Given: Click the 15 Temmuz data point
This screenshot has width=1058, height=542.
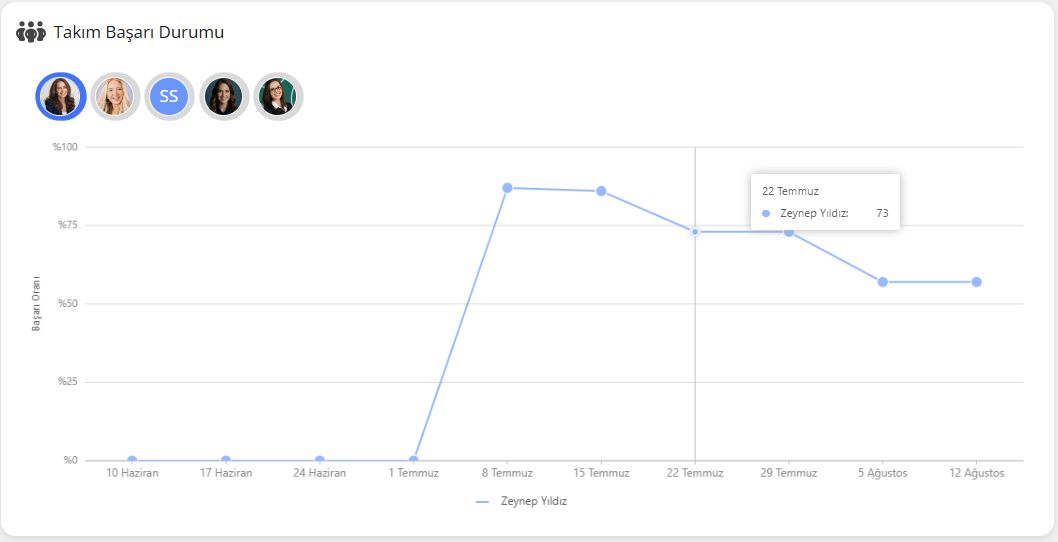Looking at the screenshot, I should click(x=601, y=191).
